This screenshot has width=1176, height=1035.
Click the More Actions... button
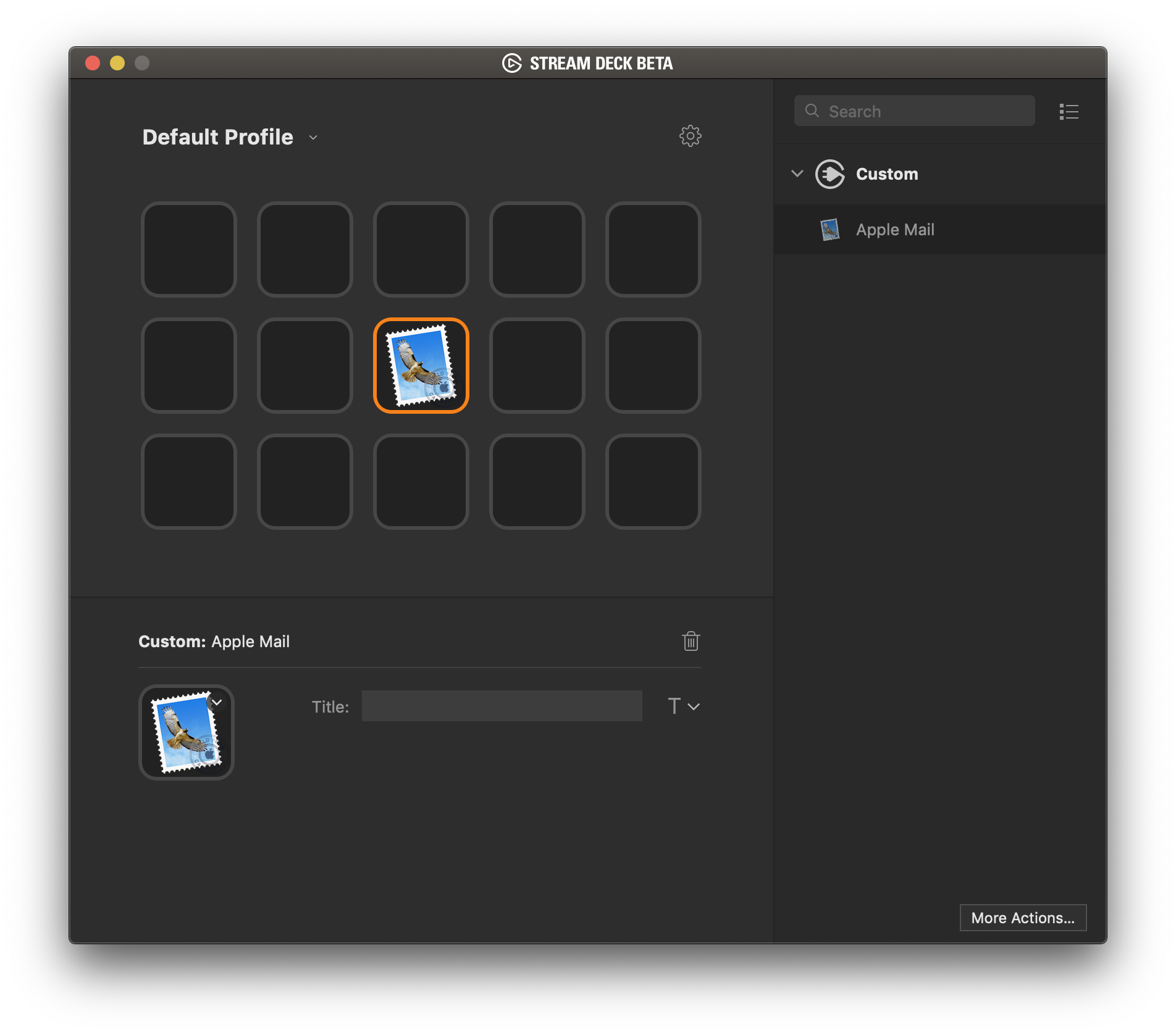pos(1022,918)
